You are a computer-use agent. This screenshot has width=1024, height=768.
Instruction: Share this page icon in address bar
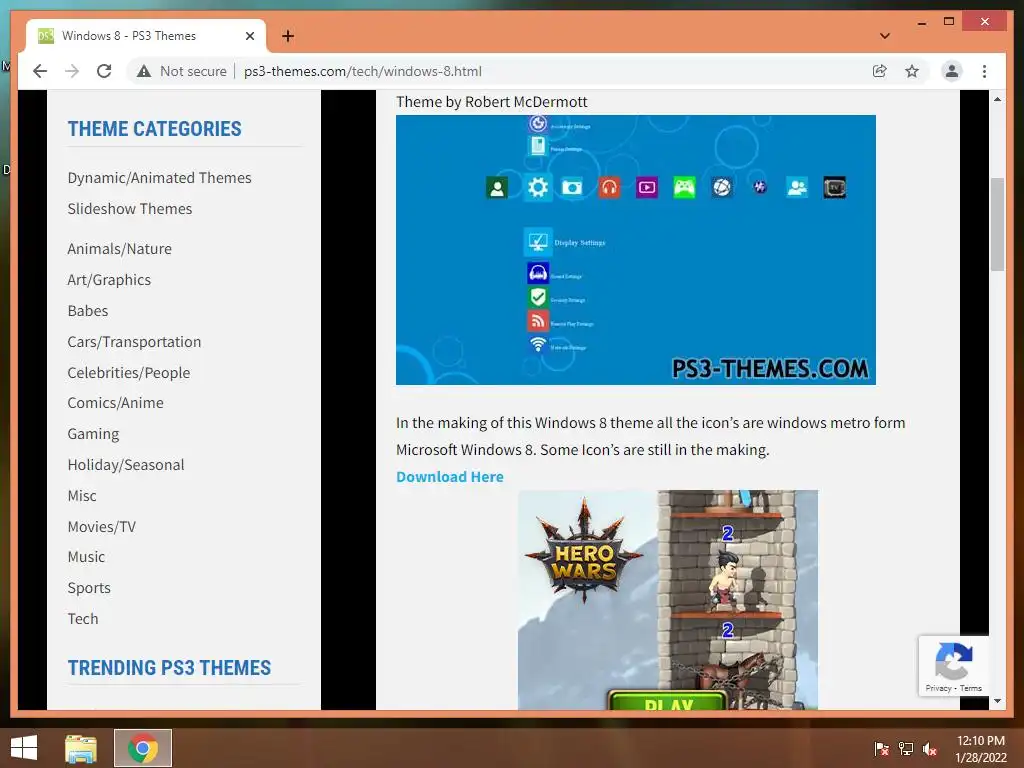tap(880, 71)
